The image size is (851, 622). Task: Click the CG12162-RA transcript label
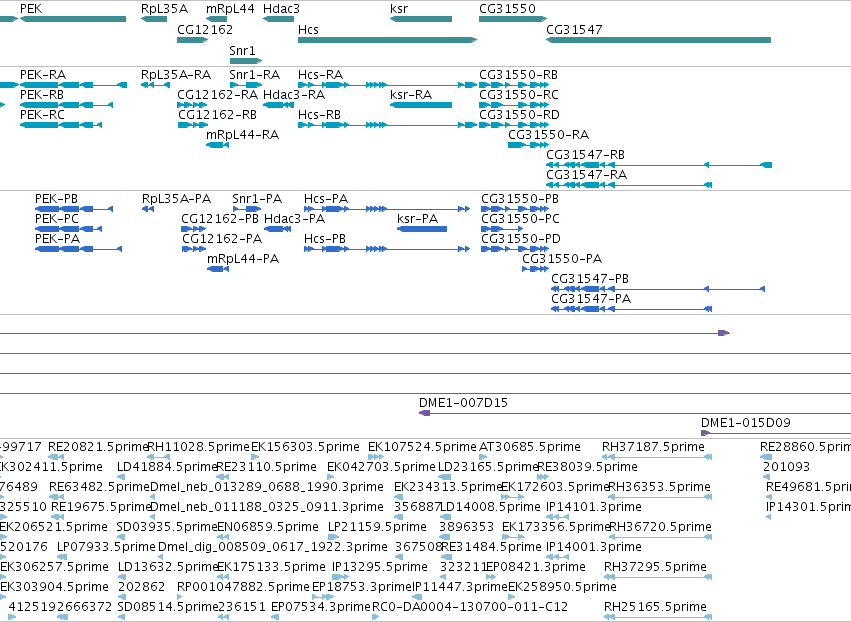click(218, 94)
